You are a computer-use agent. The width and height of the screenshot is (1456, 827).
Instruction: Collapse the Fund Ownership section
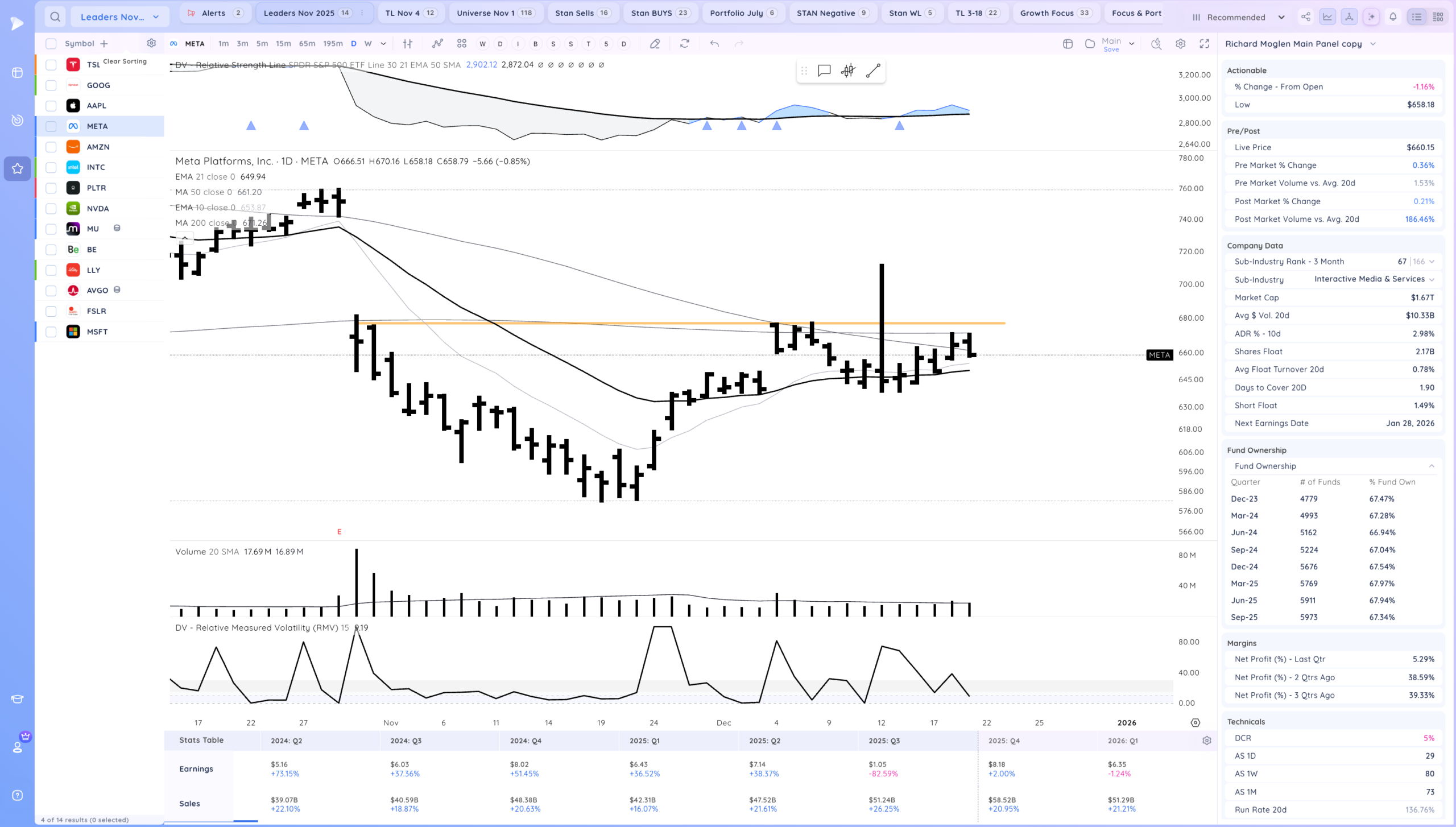(1432, 466)
